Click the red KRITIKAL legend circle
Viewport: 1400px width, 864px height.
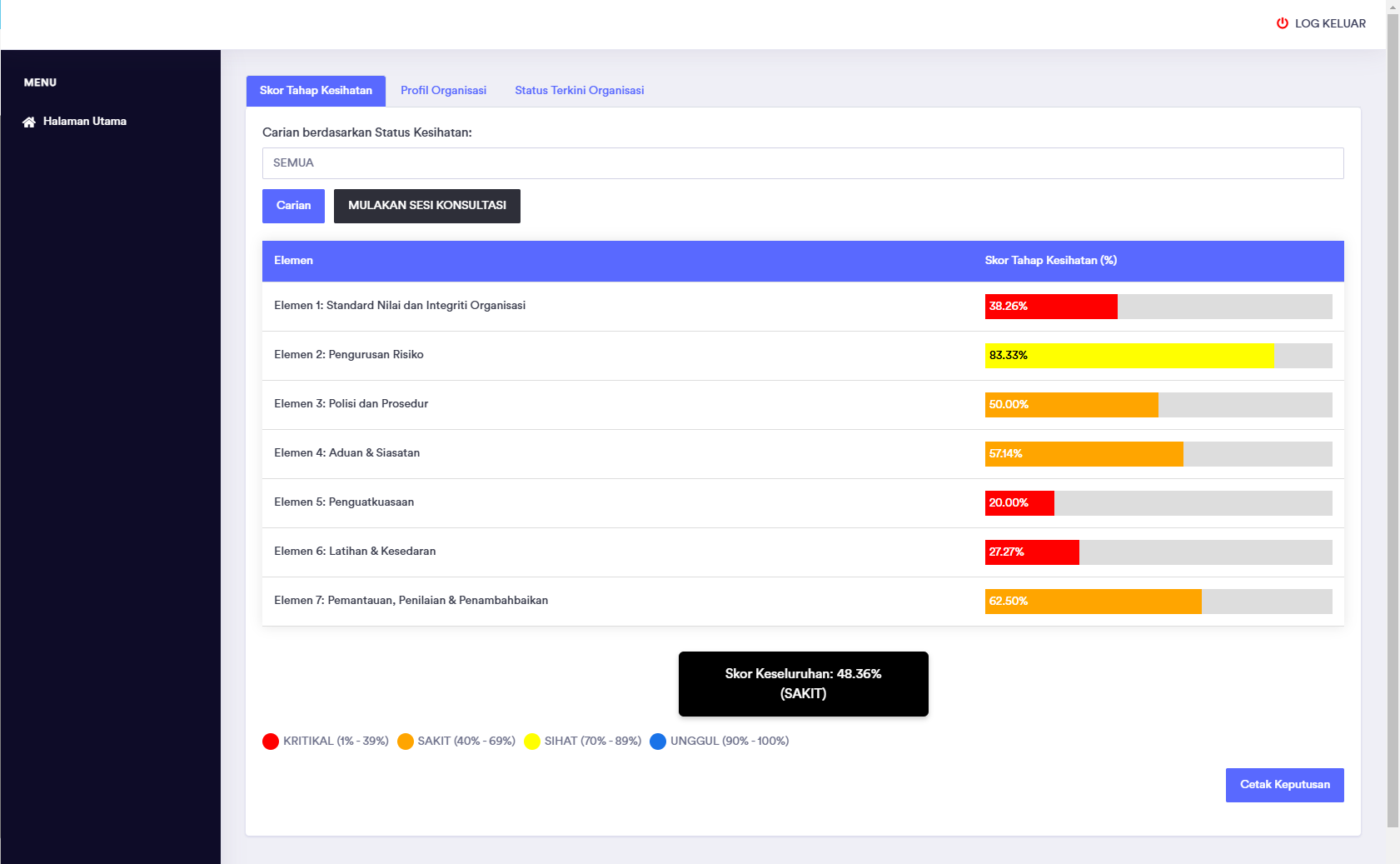tap(271, 742)
